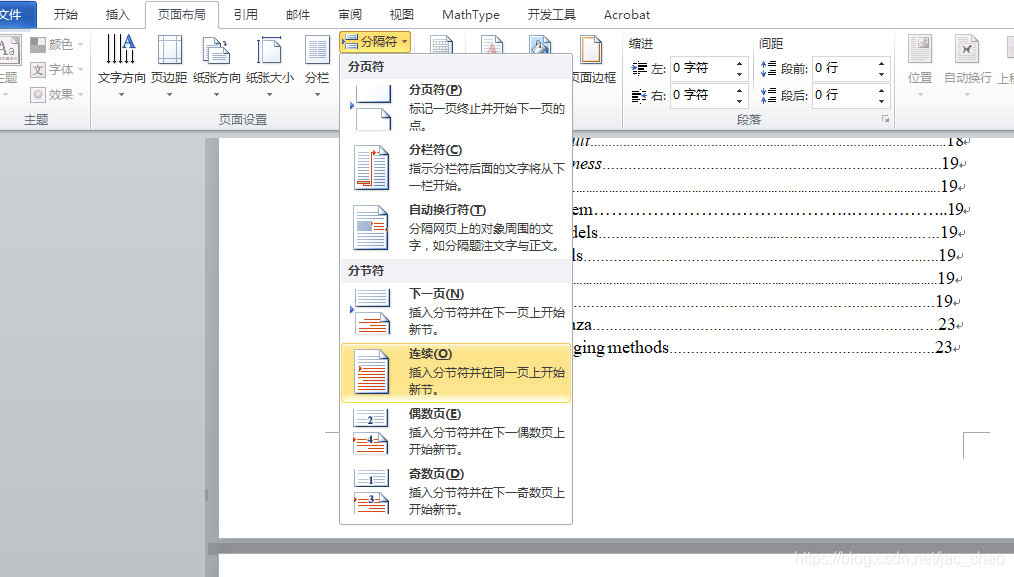Choose 下一页(N) section break
Screen dimensions: 1014x577
click(456, 311)
